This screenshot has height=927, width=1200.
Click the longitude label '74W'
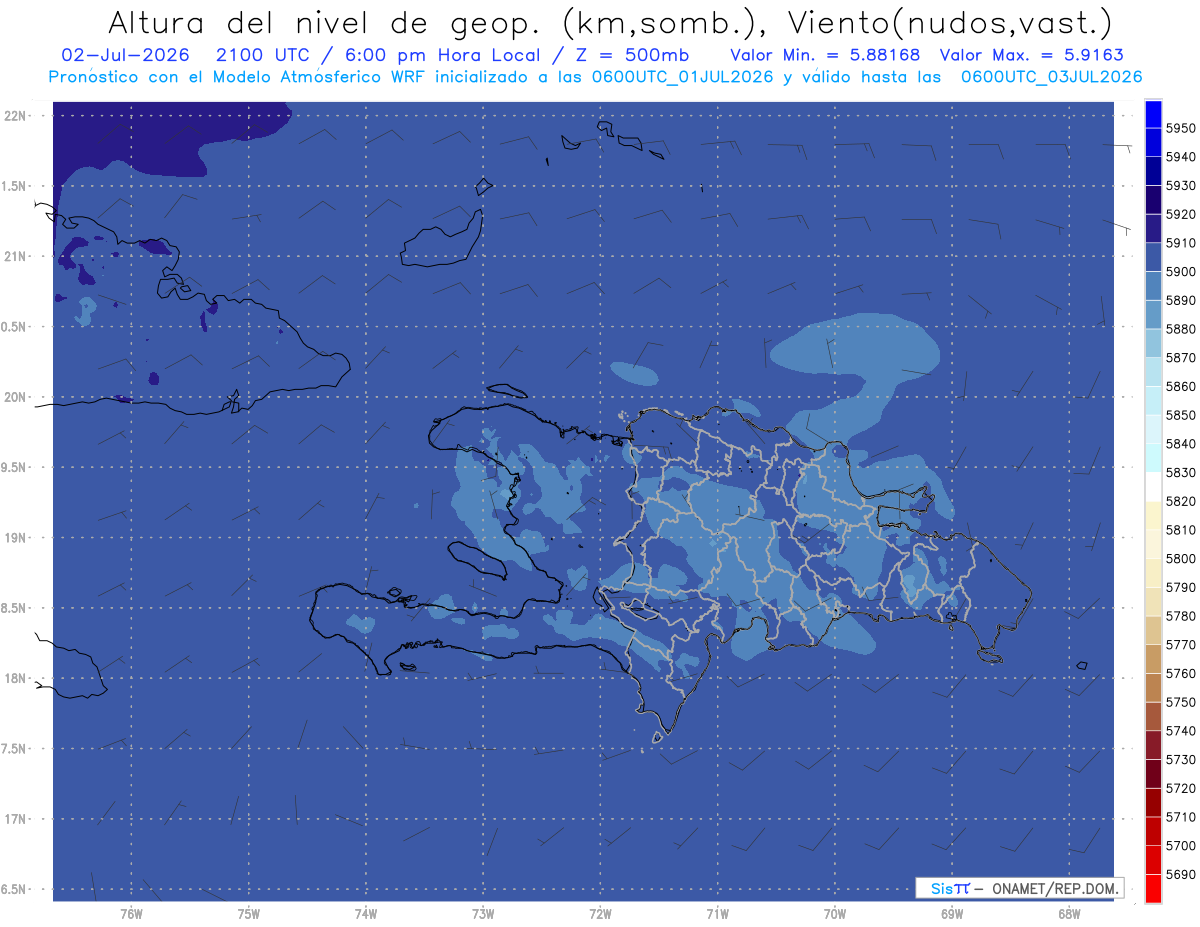pyautogui.click(x=366, y=914)
